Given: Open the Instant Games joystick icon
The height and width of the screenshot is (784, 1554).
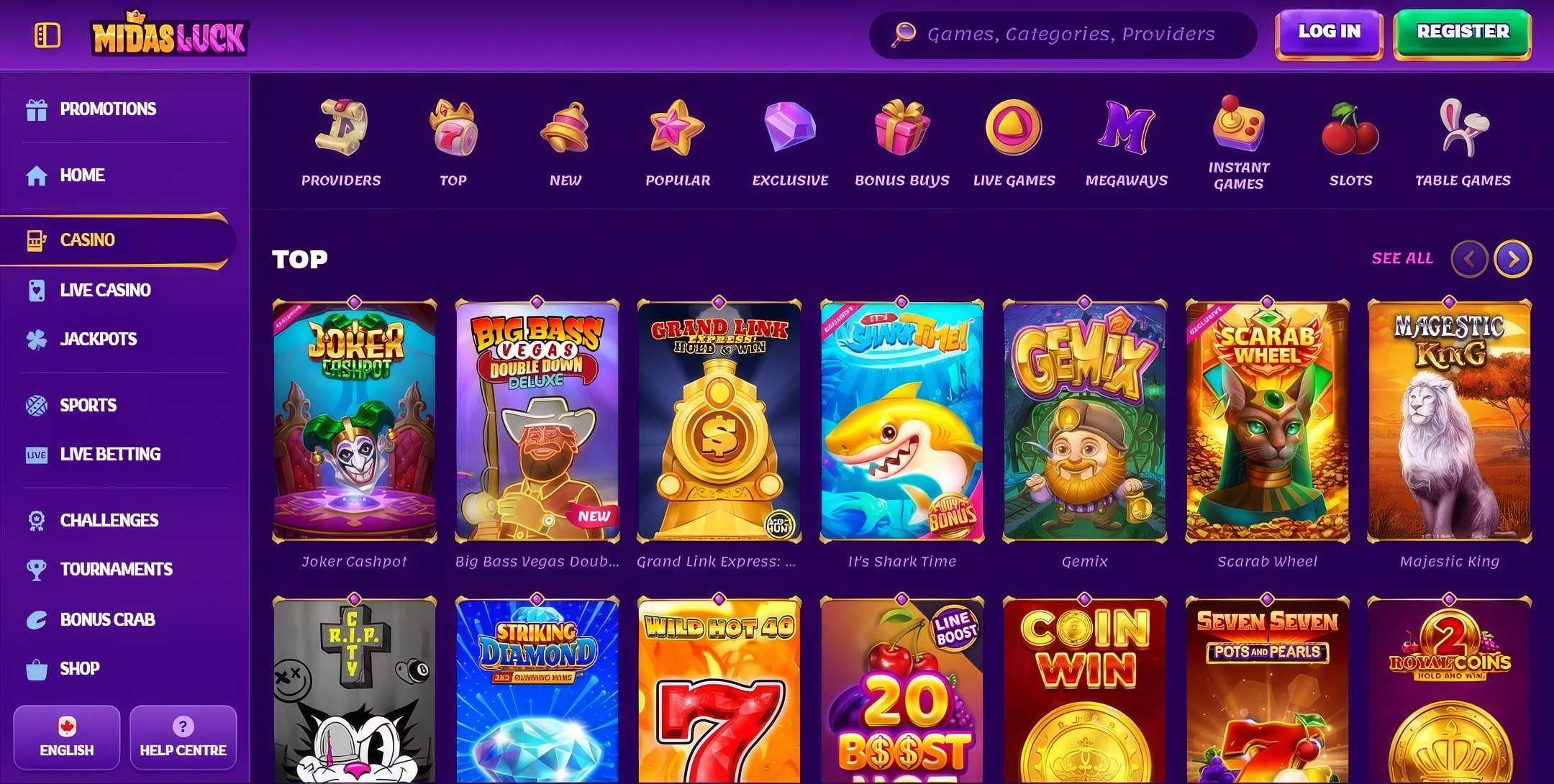Looking at the screenshot, I should 1238,122.
